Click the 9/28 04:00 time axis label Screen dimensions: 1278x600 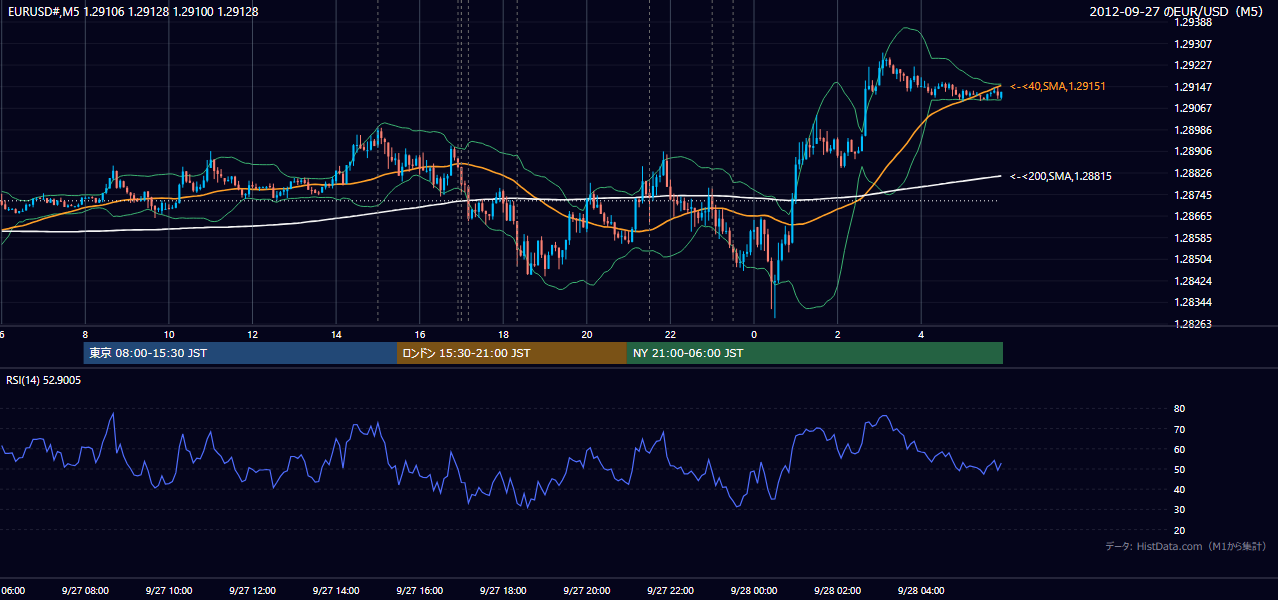pyautogui.click(x=921, y=591)
